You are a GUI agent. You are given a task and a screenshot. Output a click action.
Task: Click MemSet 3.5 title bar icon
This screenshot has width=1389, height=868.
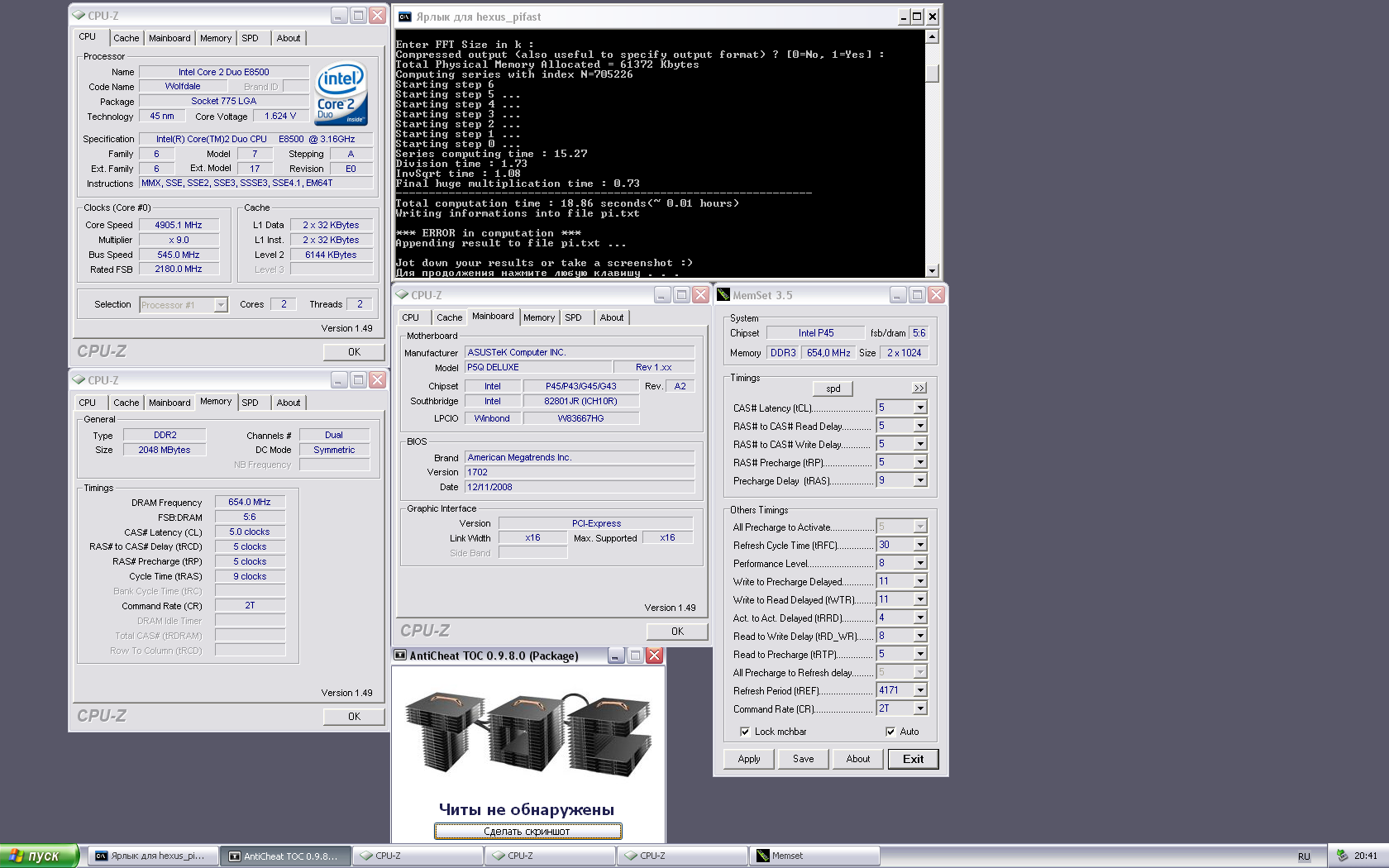pyautogui.click(x=723, y=295)
